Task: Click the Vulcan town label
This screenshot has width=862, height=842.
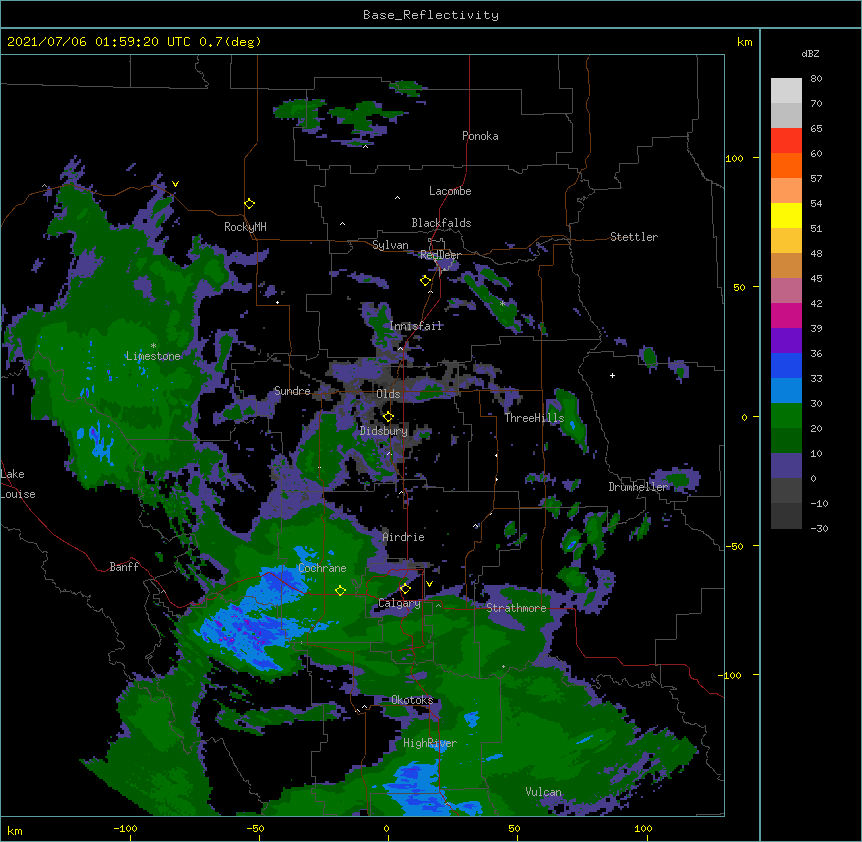Action: coord(543,792)
